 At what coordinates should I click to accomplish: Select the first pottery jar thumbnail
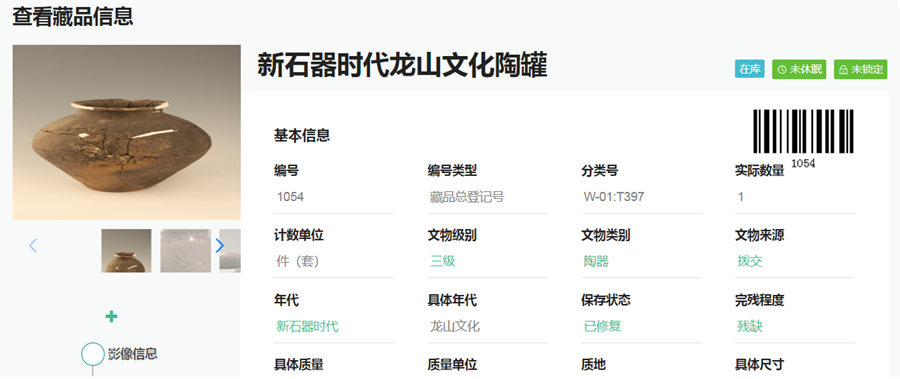[x=126, y=251]
